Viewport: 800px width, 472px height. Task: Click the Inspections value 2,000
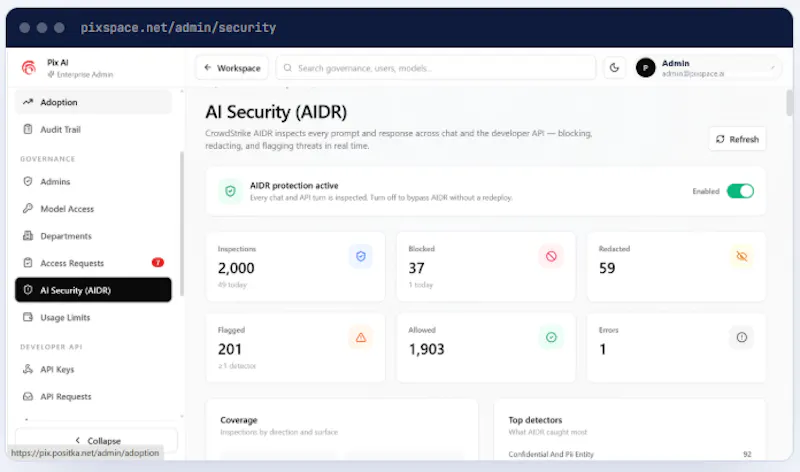point(236,268)
